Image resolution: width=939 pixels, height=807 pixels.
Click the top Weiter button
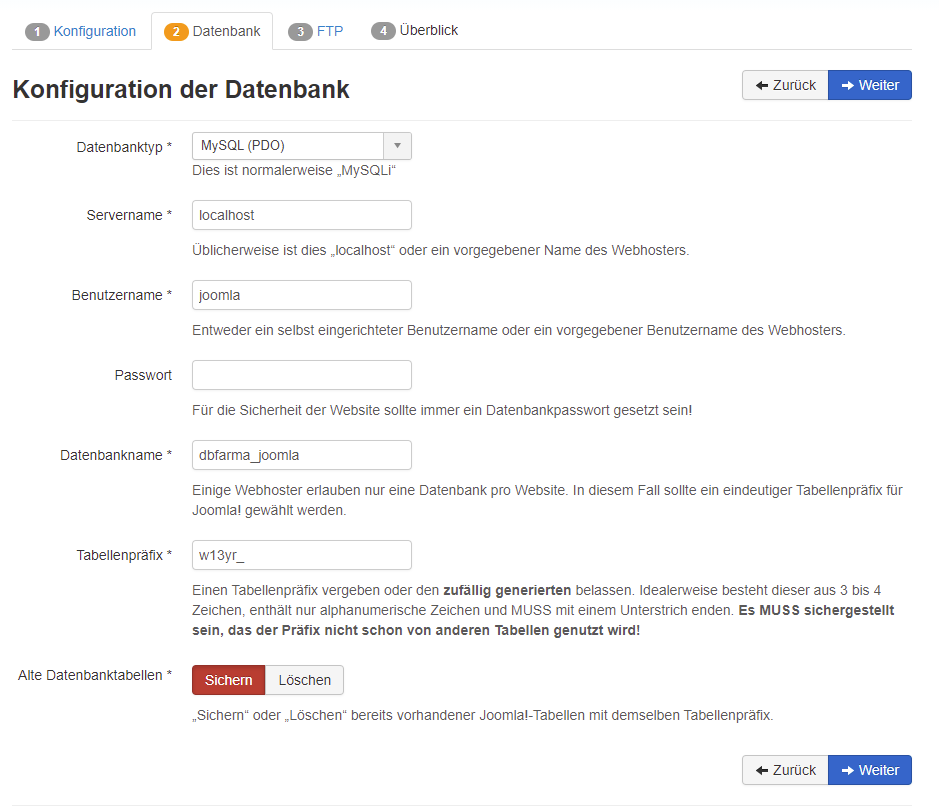click(x=870, y=85)
